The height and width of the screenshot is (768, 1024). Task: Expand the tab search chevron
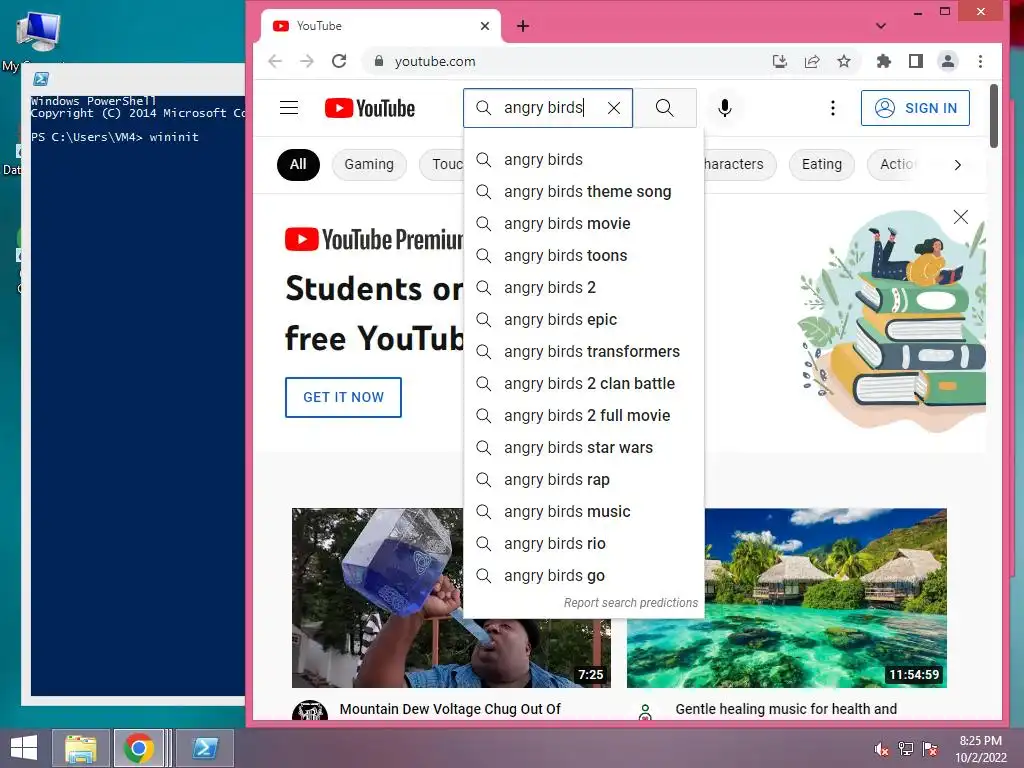coord(881,26)
